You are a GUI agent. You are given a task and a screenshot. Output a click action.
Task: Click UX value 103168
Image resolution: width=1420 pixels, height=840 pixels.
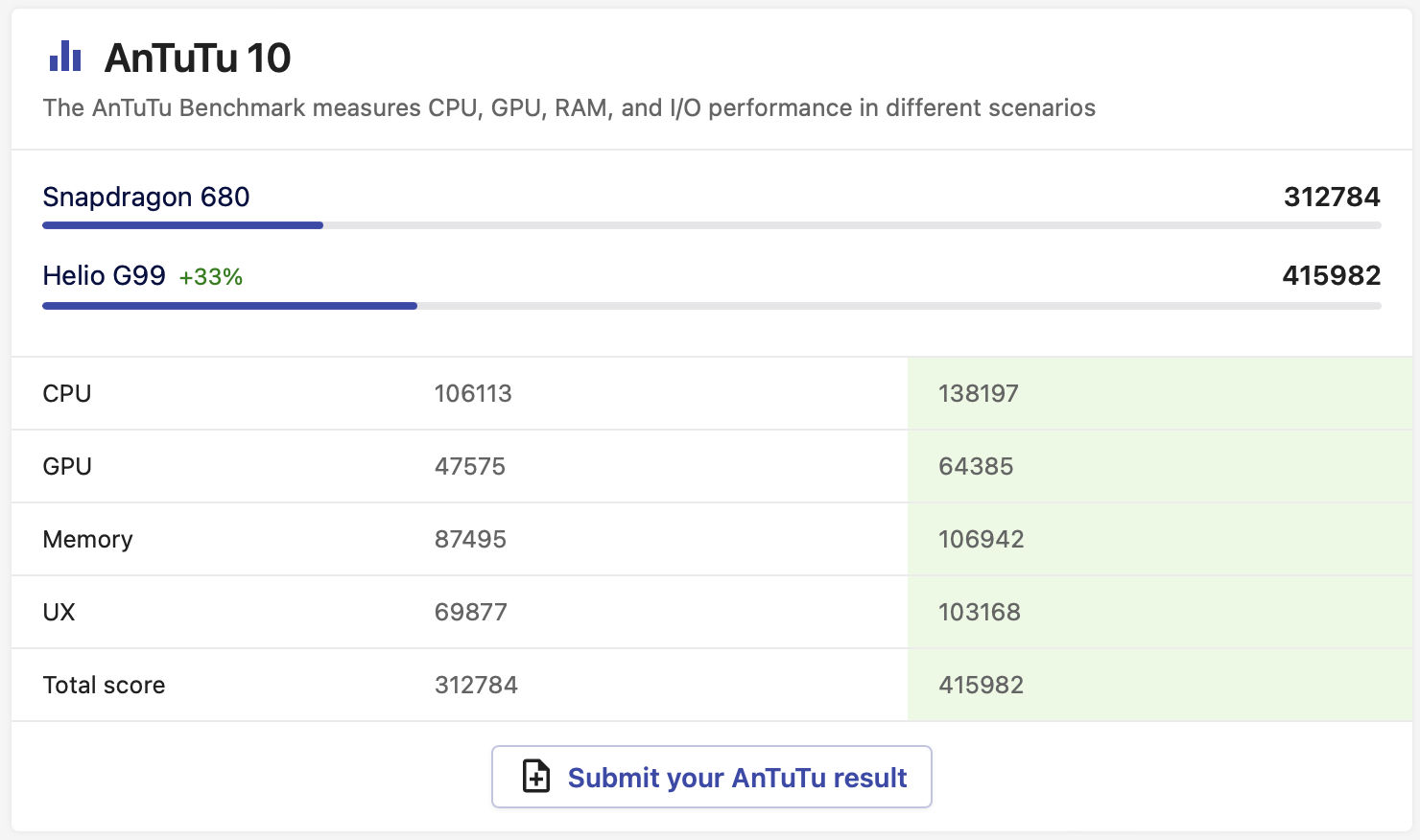[980, 612]
